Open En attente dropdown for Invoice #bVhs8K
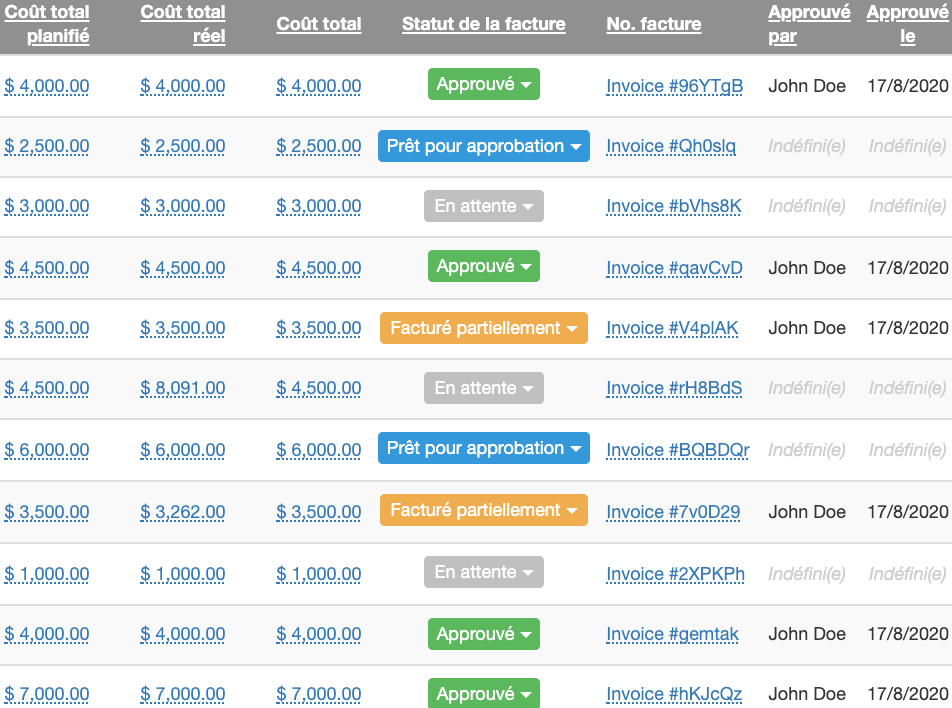This screenshot has width=952, height=708. click(483, 206)
